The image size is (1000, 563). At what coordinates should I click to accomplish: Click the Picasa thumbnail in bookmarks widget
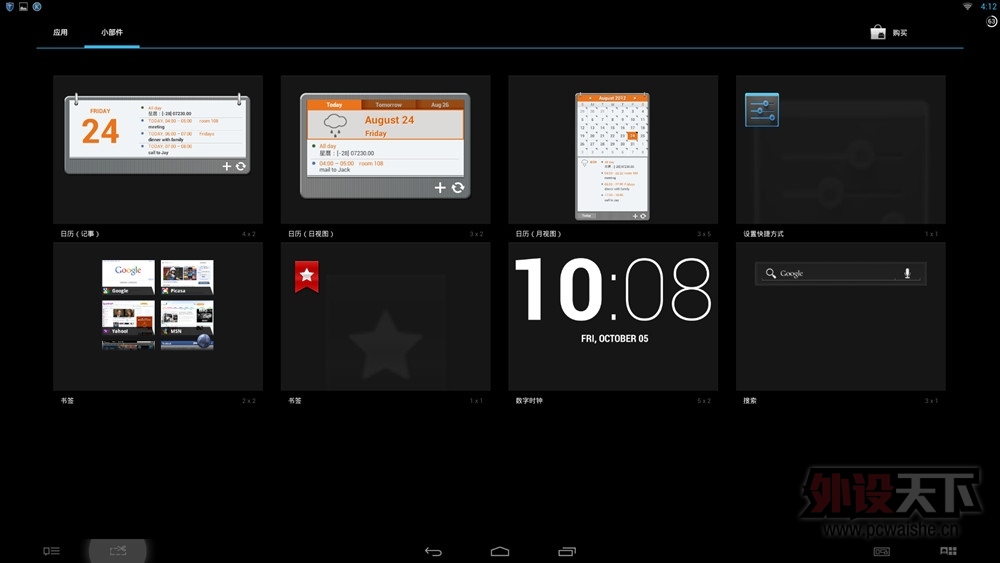(188, 277)
